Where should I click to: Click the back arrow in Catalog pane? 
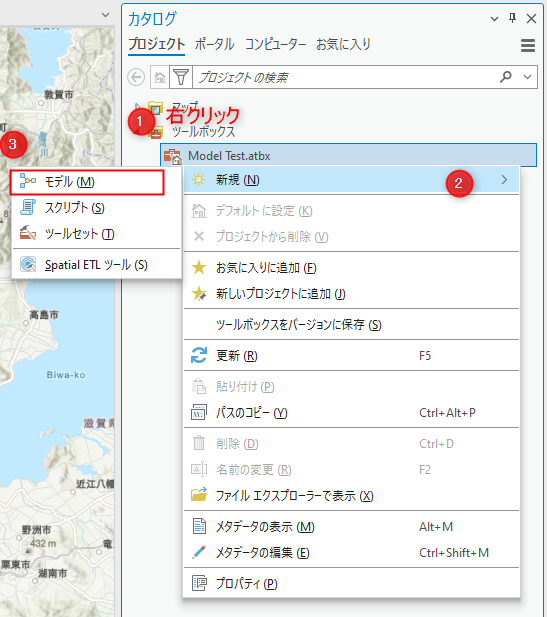[x=136, y=77]
